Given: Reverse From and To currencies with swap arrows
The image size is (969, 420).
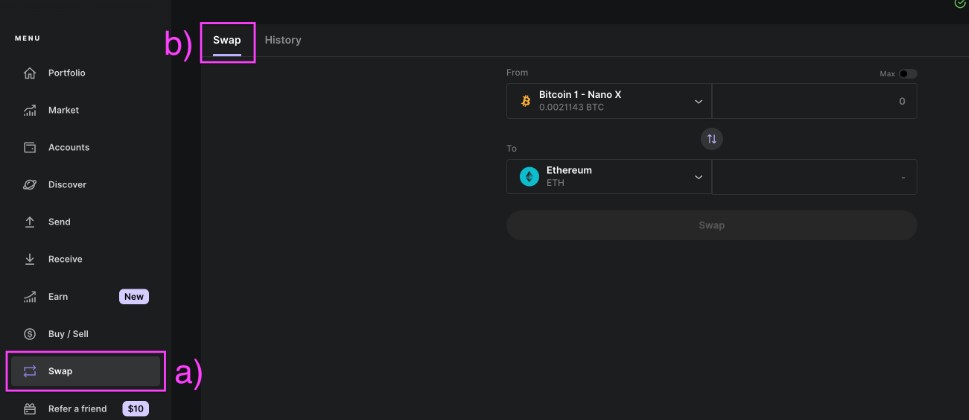Looking at the screenshot, I should click(711, 139).
